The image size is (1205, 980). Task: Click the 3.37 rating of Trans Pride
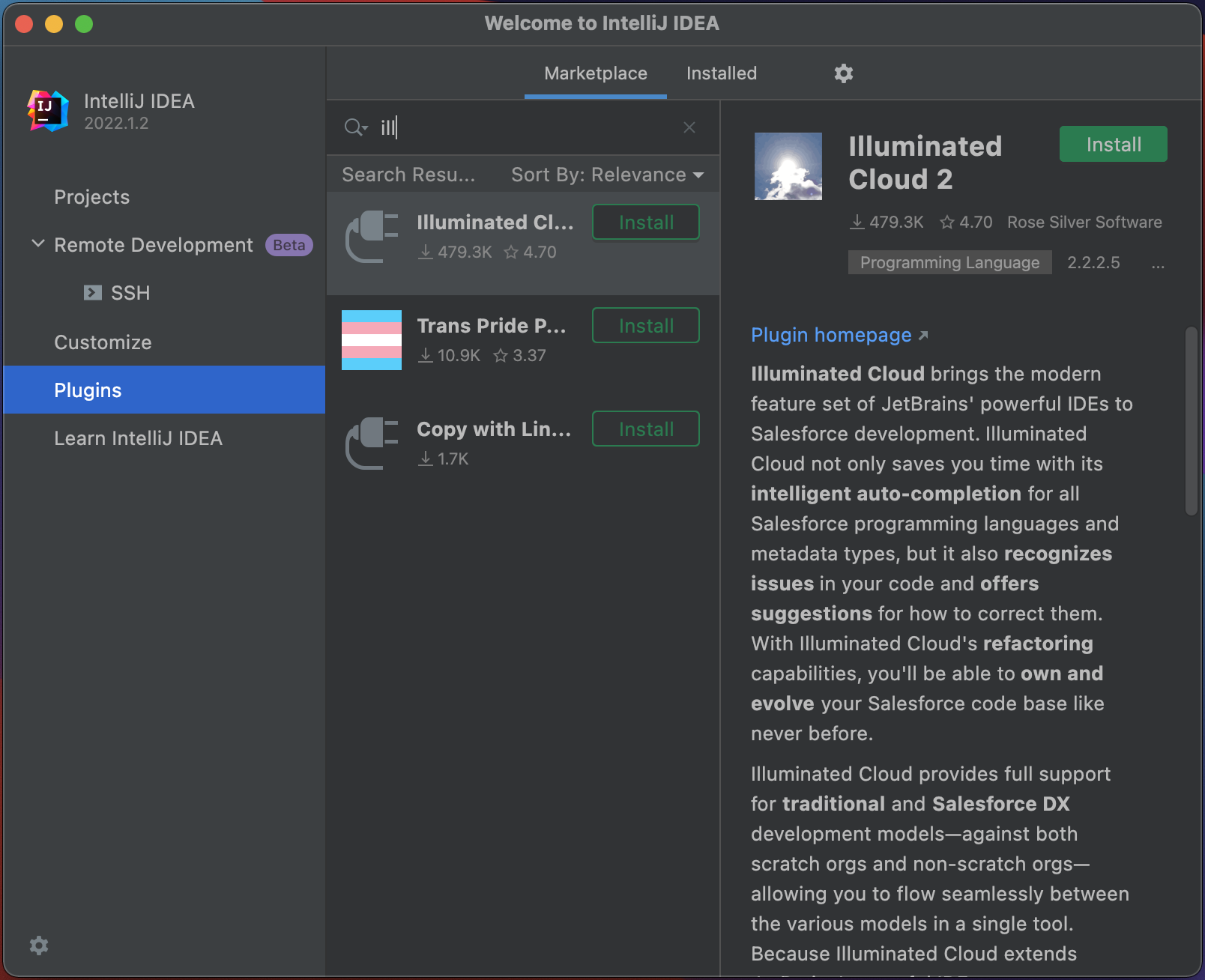tap(520, 356)
